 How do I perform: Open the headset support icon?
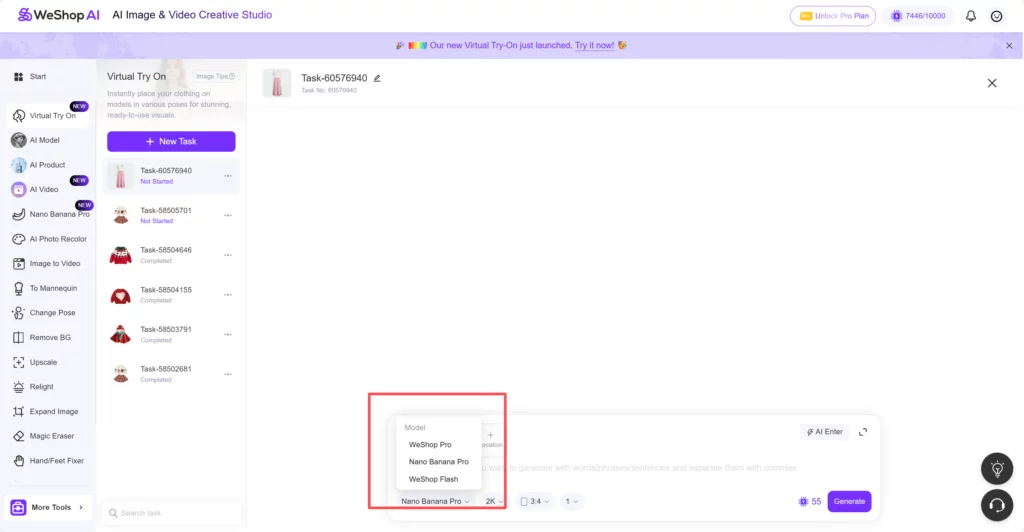996,503
